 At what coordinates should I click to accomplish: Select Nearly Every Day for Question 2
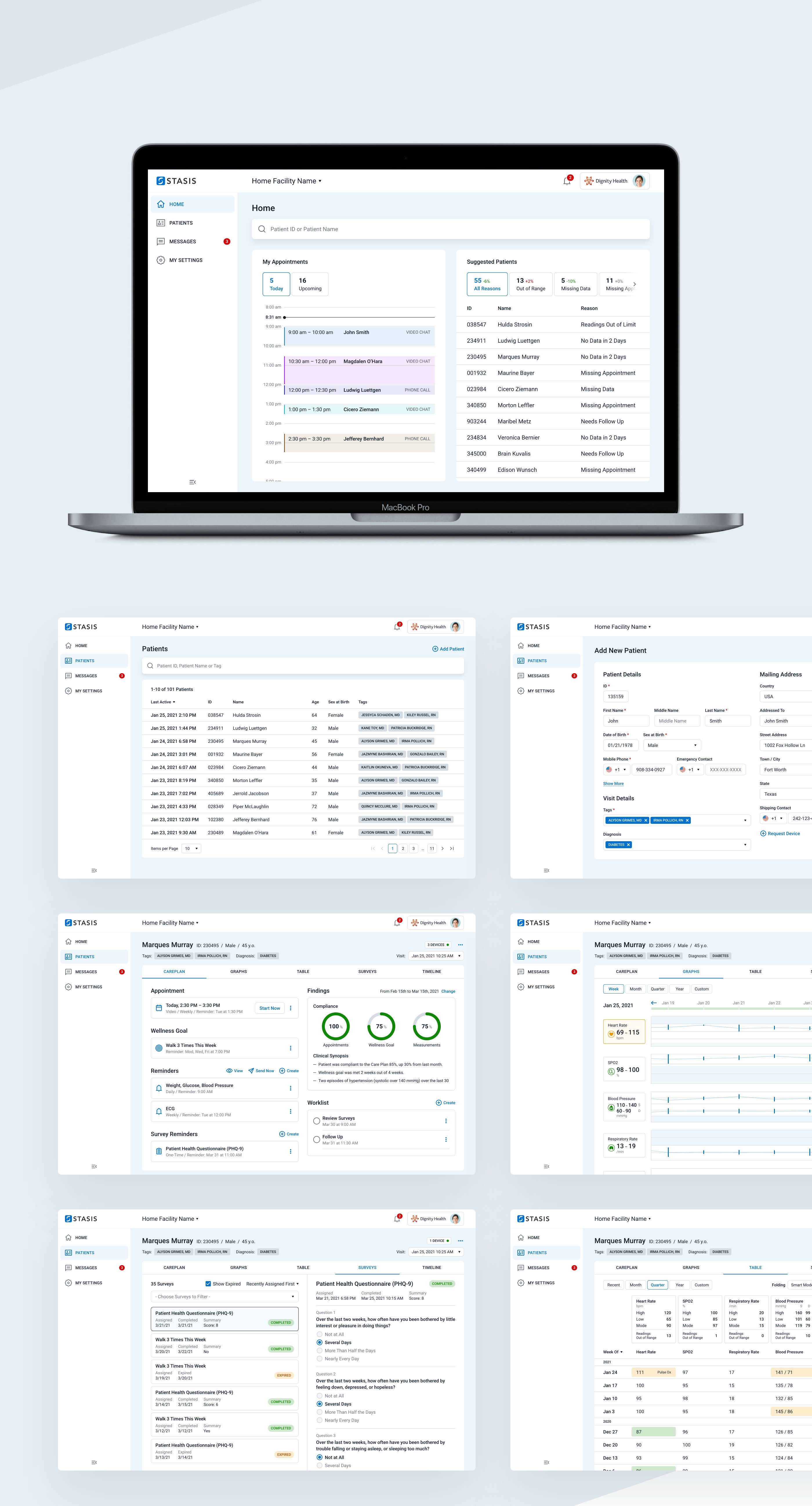(320, 1420)
